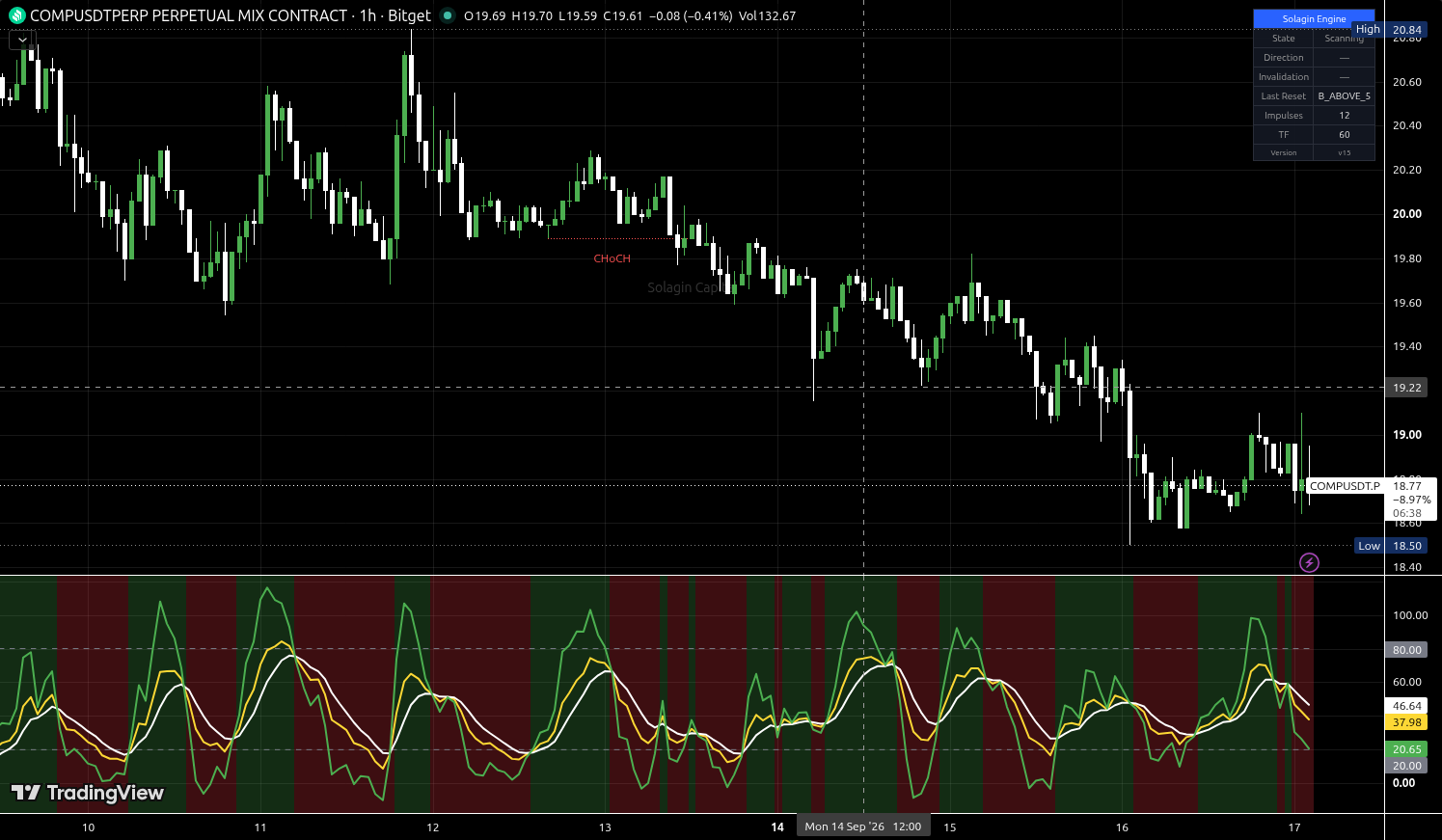1442x840 pixels.
Task: Click the purple lightning bolt icon
Action: point(1309,562)
